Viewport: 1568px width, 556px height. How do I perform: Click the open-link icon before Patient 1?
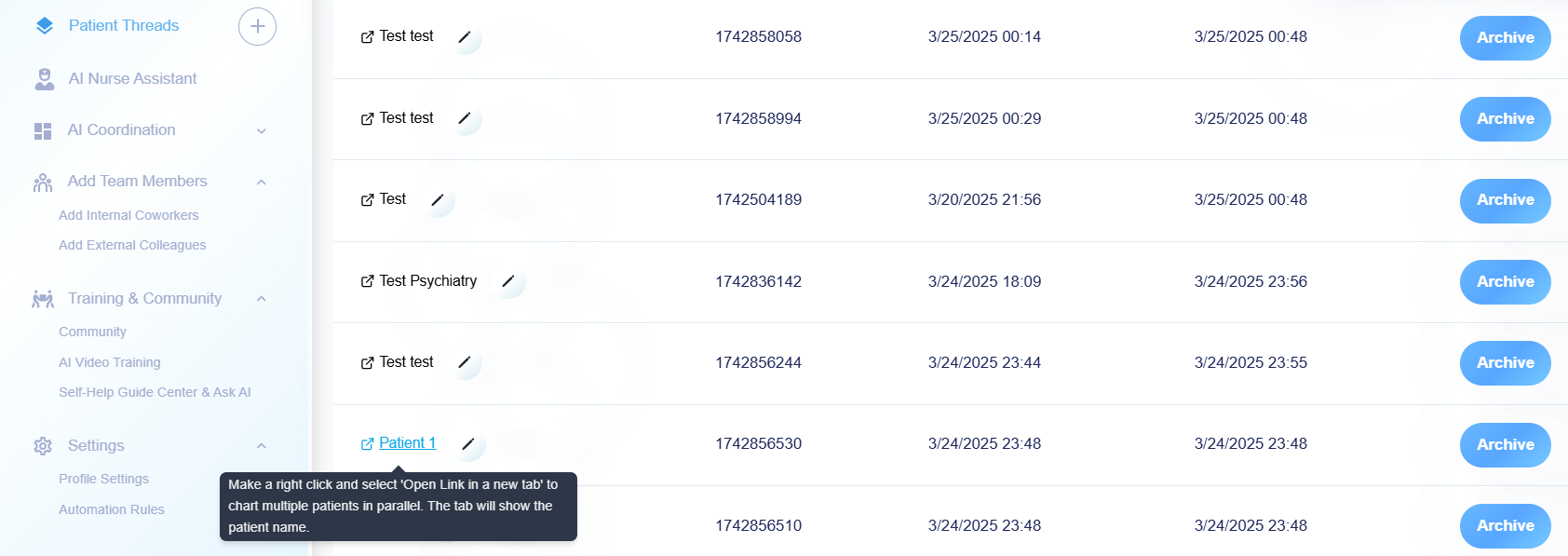(367, 444)
